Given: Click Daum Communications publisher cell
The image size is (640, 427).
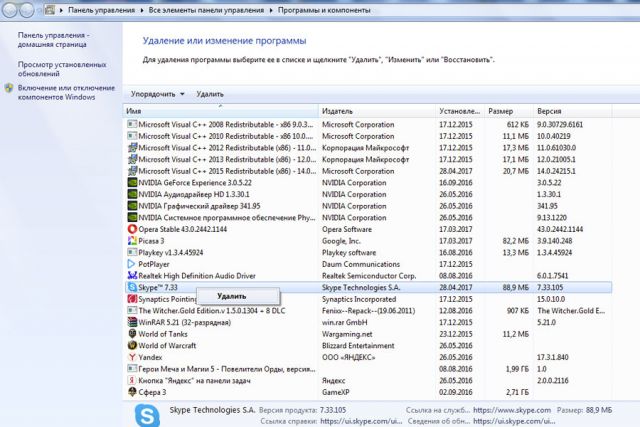Looking at the screenshot, I should pos(361,264).
